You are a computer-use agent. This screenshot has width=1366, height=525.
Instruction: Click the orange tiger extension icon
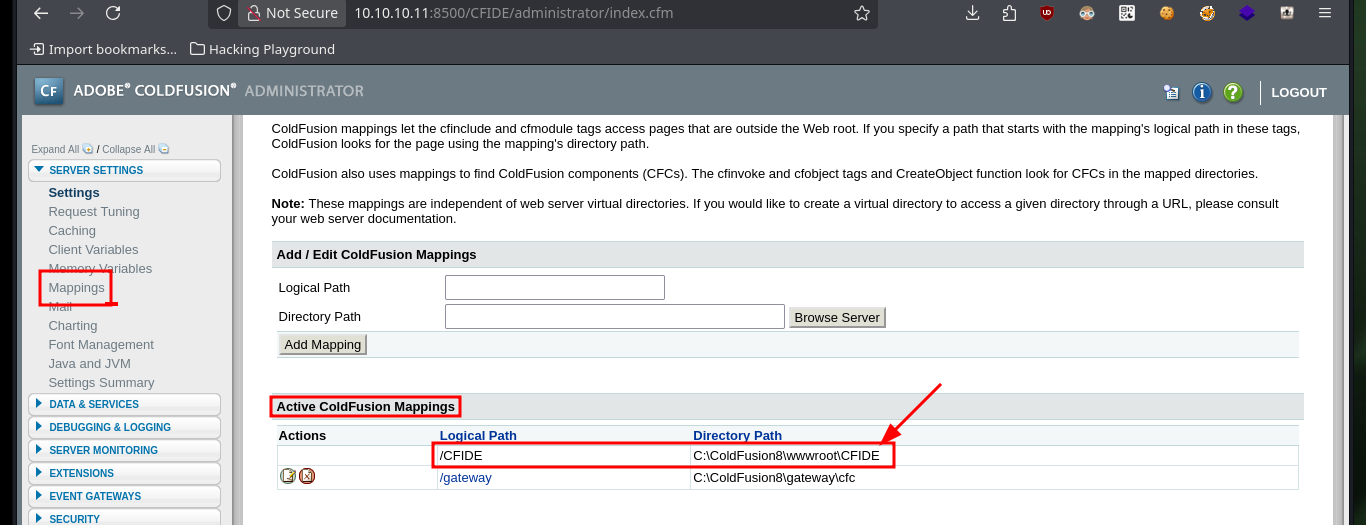[x=1207, y=13]
